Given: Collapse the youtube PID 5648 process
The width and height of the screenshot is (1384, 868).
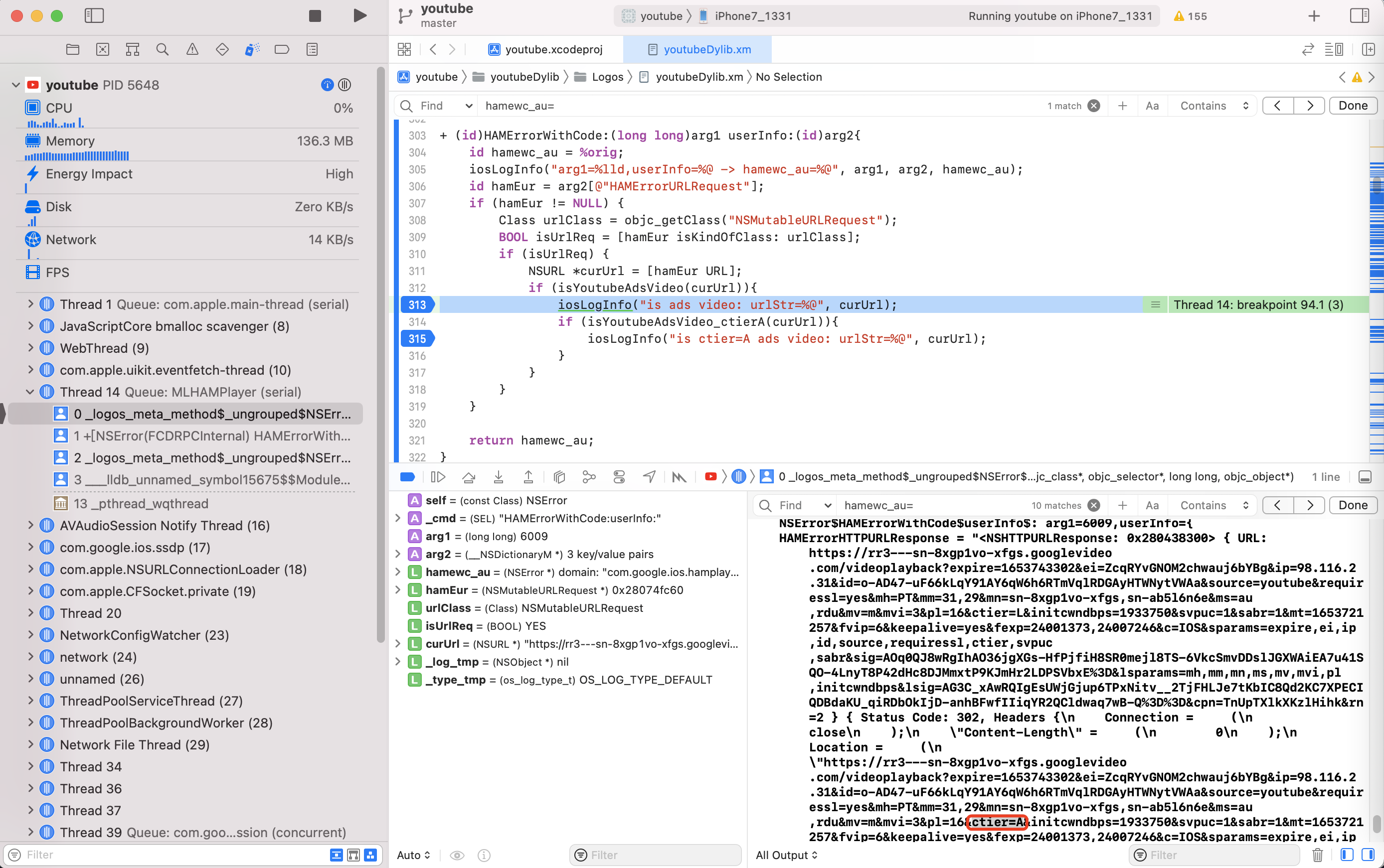Looking at the screenshot, I should coord(16,85).
